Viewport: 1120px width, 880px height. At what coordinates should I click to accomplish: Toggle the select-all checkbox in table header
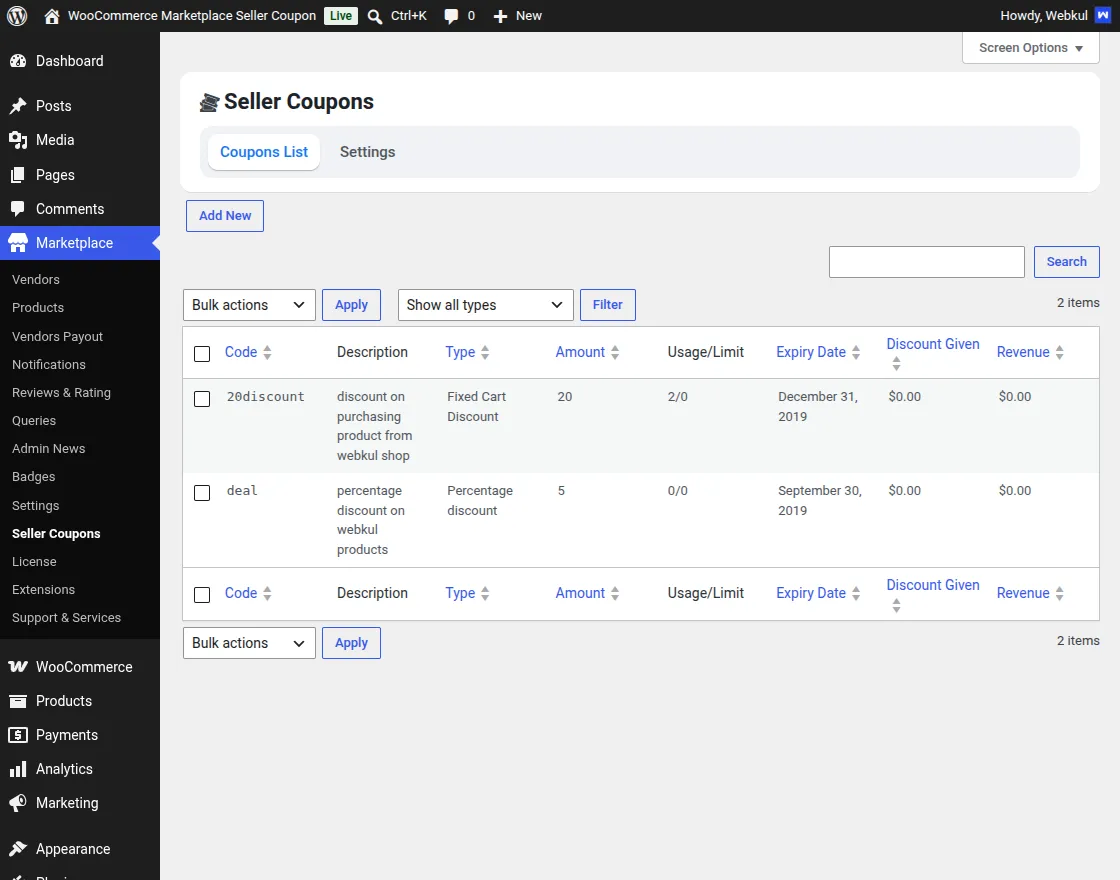coord(202,354)
